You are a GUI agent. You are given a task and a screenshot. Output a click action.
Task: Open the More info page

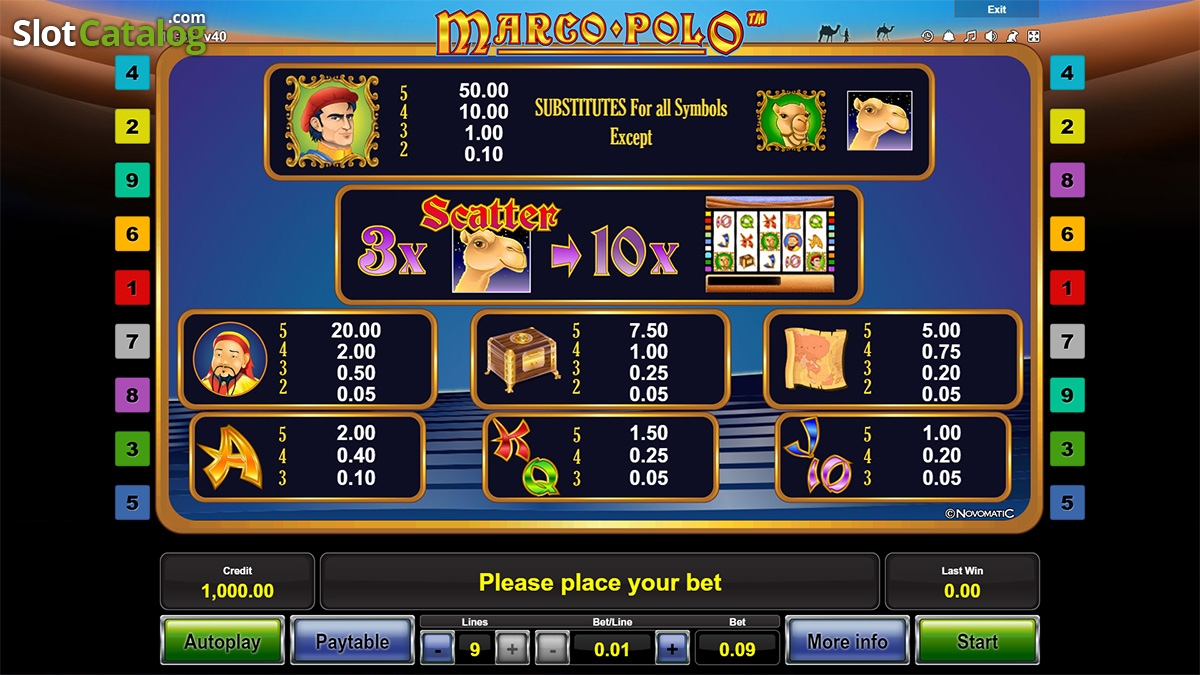coord(847,641)
